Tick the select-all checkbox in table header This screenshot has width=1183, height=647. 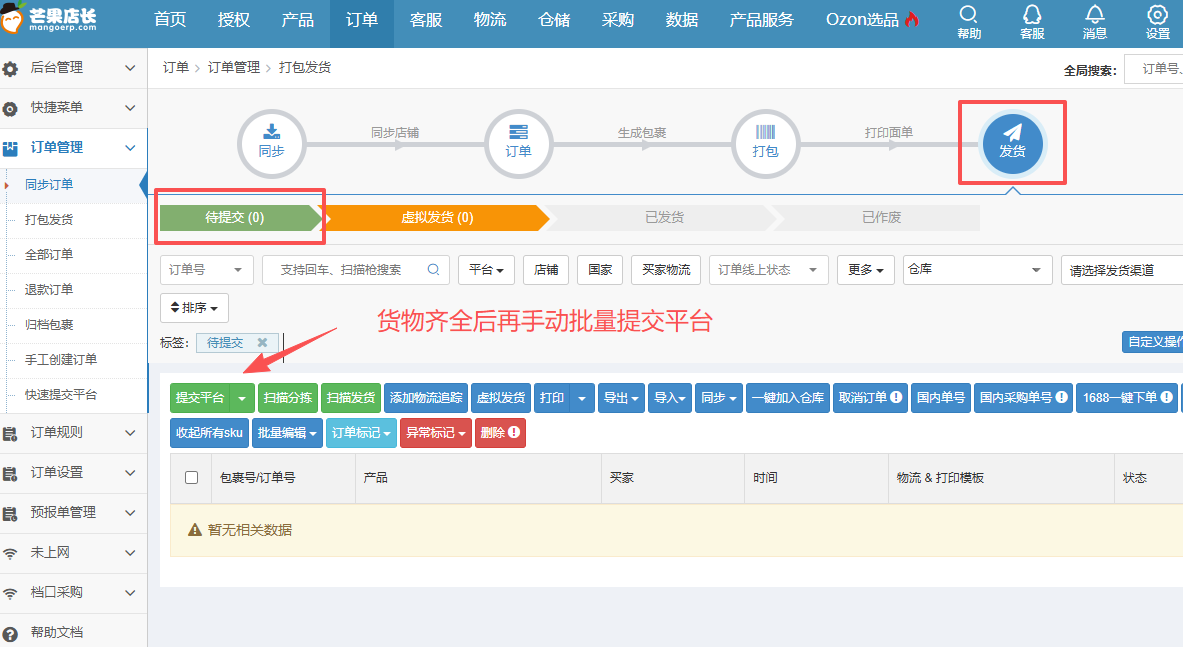(192, 478)
